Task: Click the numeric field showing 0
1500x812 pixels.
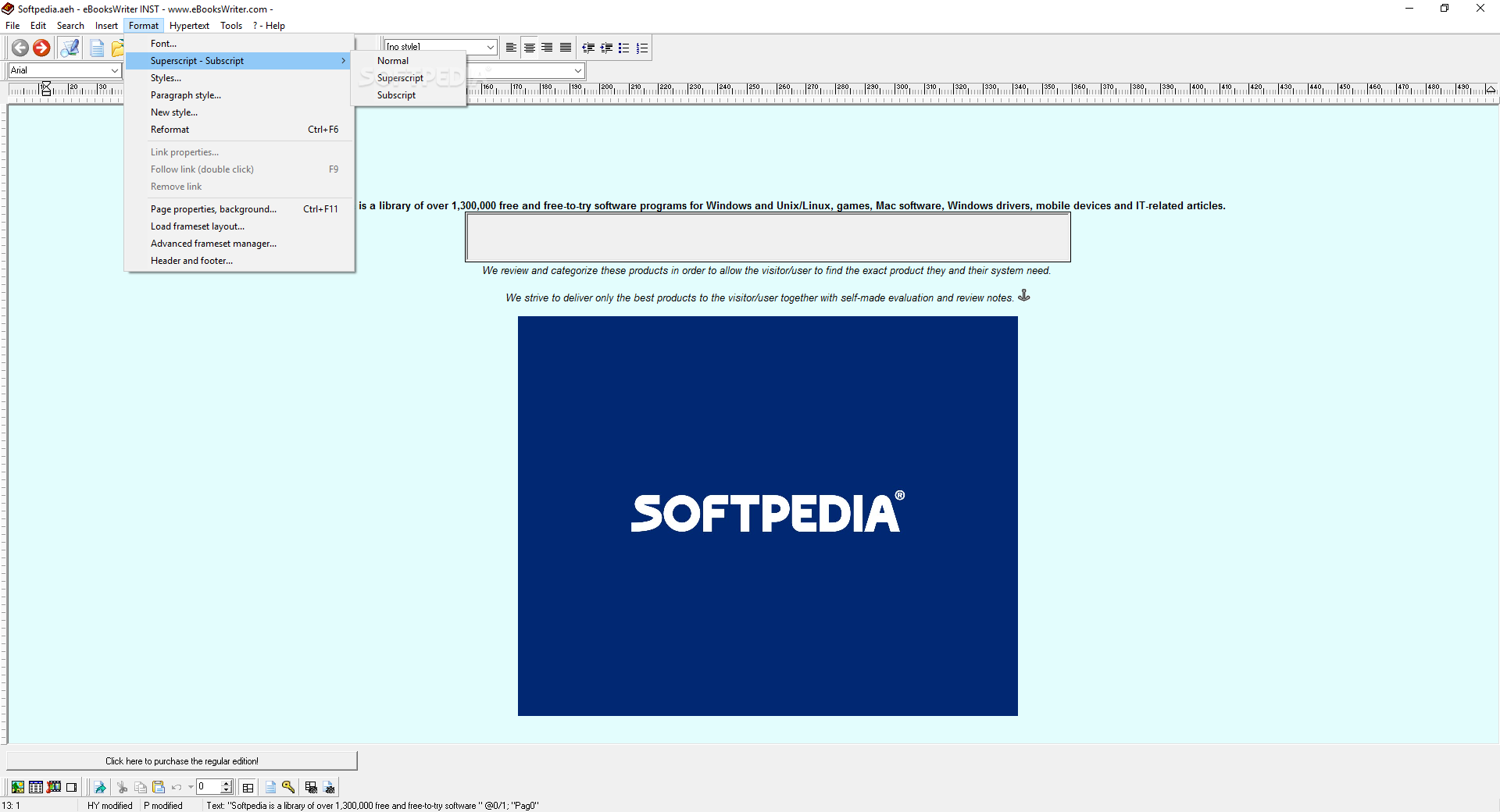Action: tap(209, 786)
